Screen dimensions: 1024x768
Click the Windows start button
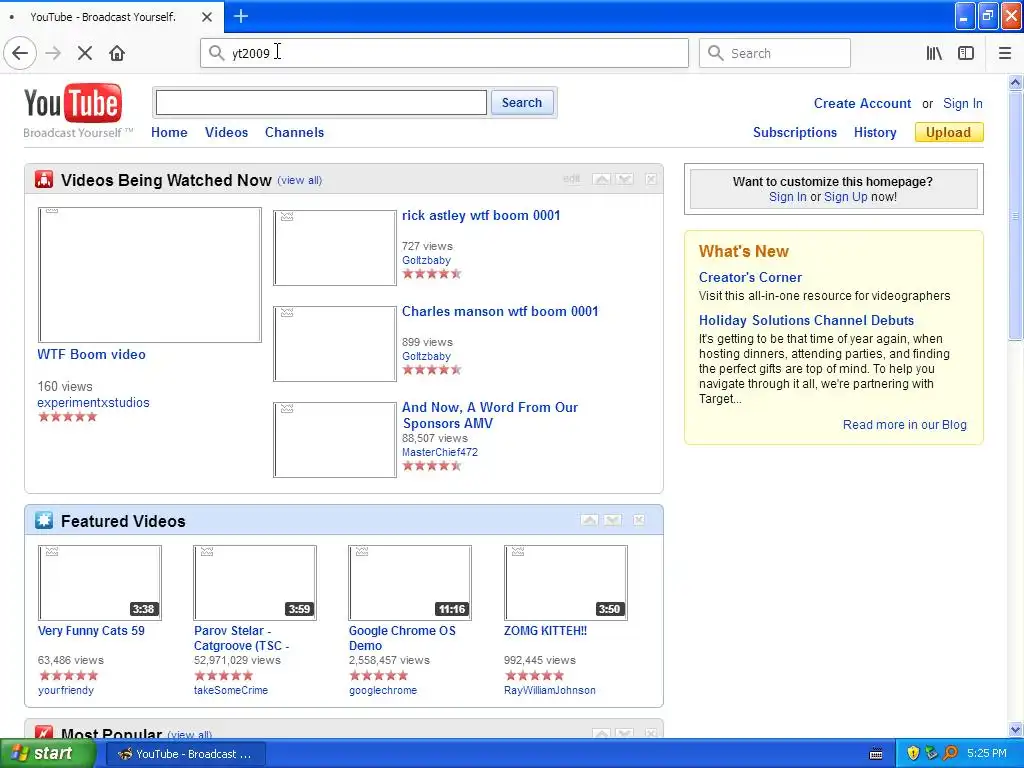(x=47, y=754)
